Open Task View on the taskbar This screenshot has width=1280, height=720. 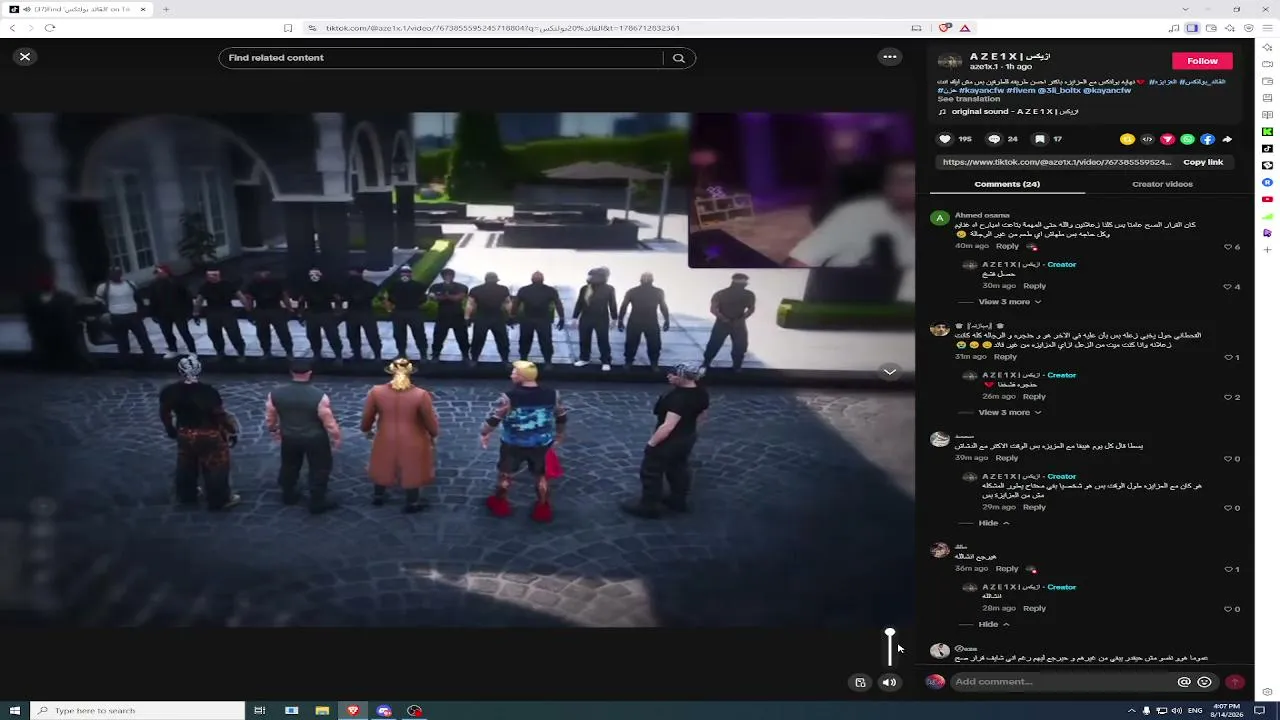pyautogui.click(x=259, y=711)
